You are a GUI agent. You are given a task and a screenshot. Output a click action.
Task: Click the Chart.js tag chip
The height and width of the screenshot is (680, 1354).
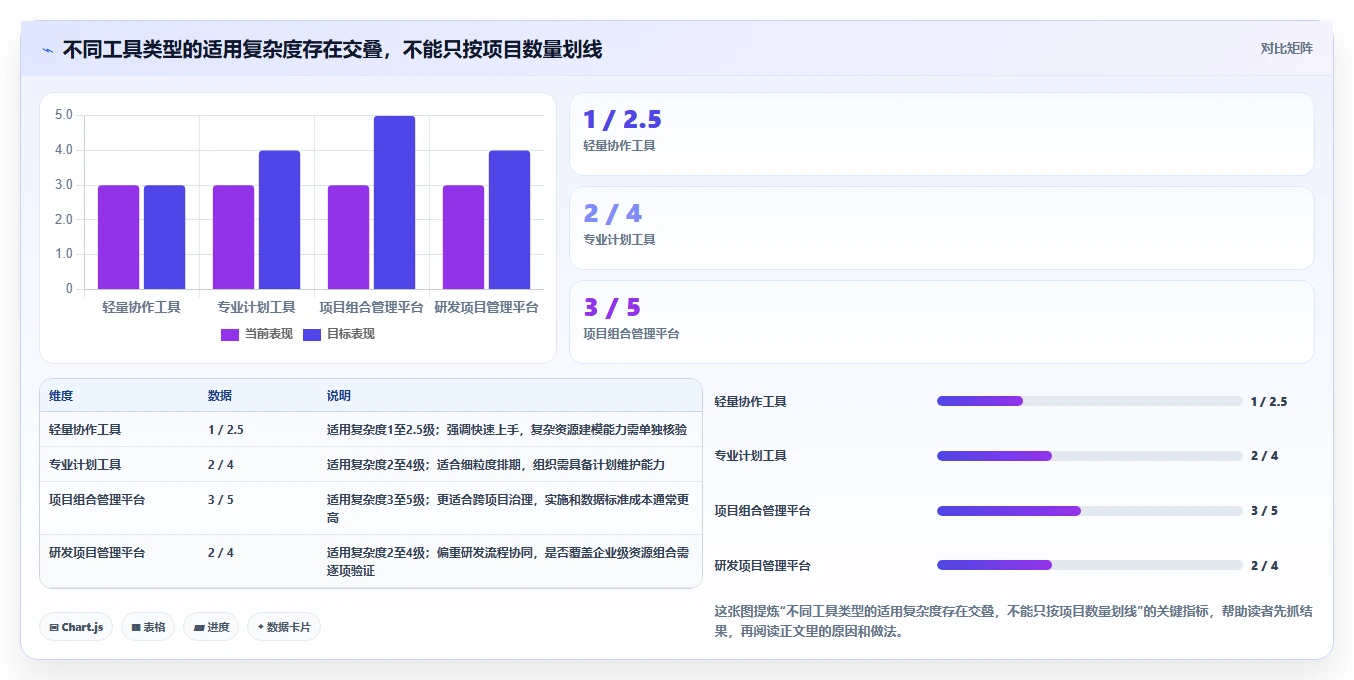click(x=77, y=627)
